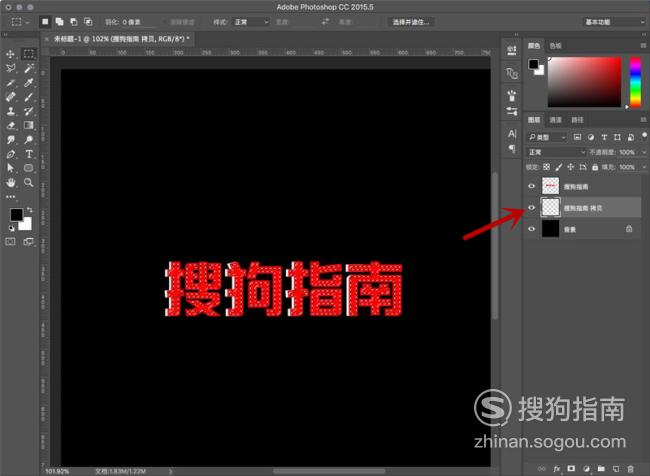The image size is (650, 476).
Task: Select the Pen tool
Action: coord(10,154)
